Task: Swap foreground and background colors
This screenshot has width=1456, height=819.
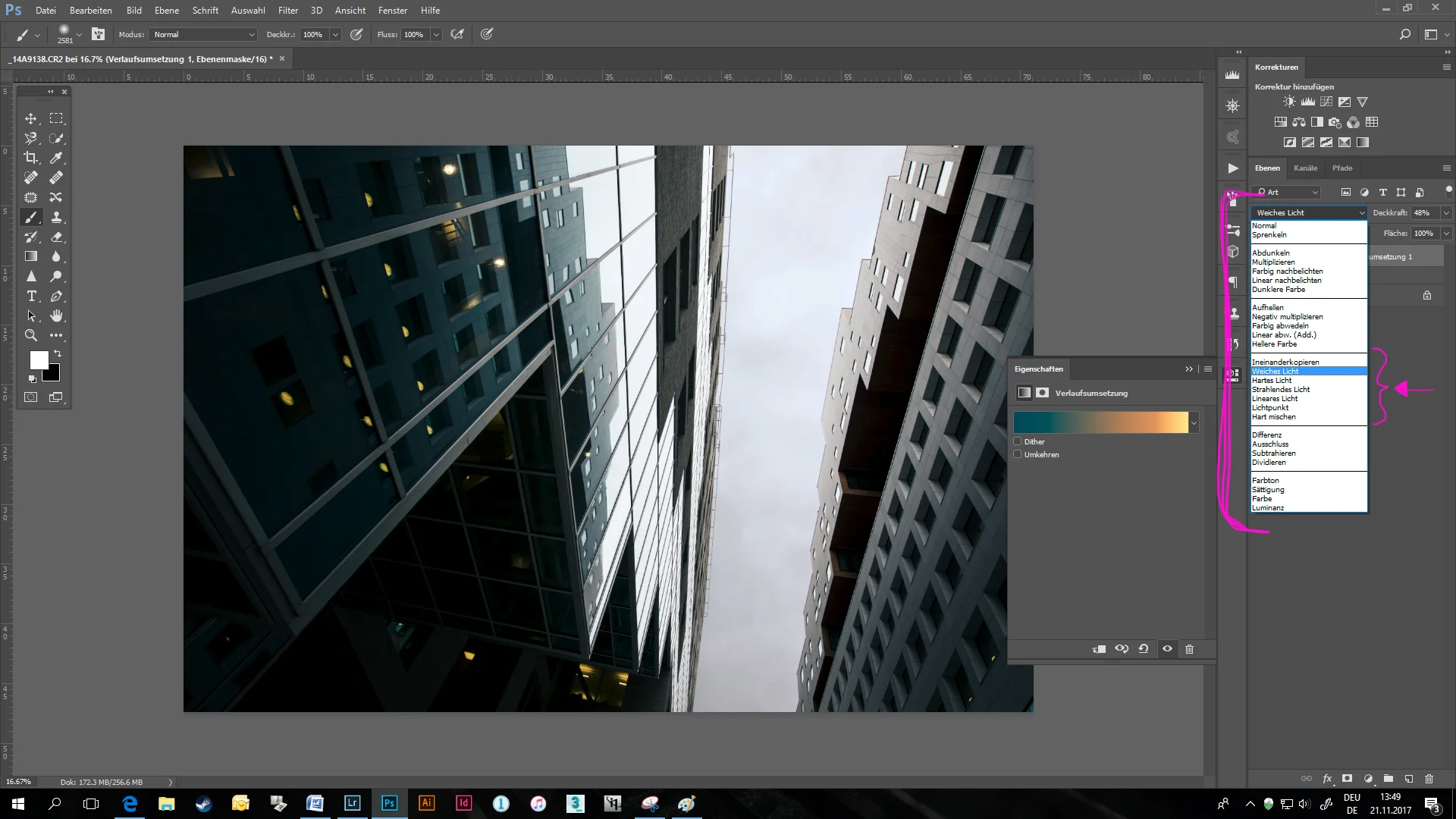Action: [58, 354]
